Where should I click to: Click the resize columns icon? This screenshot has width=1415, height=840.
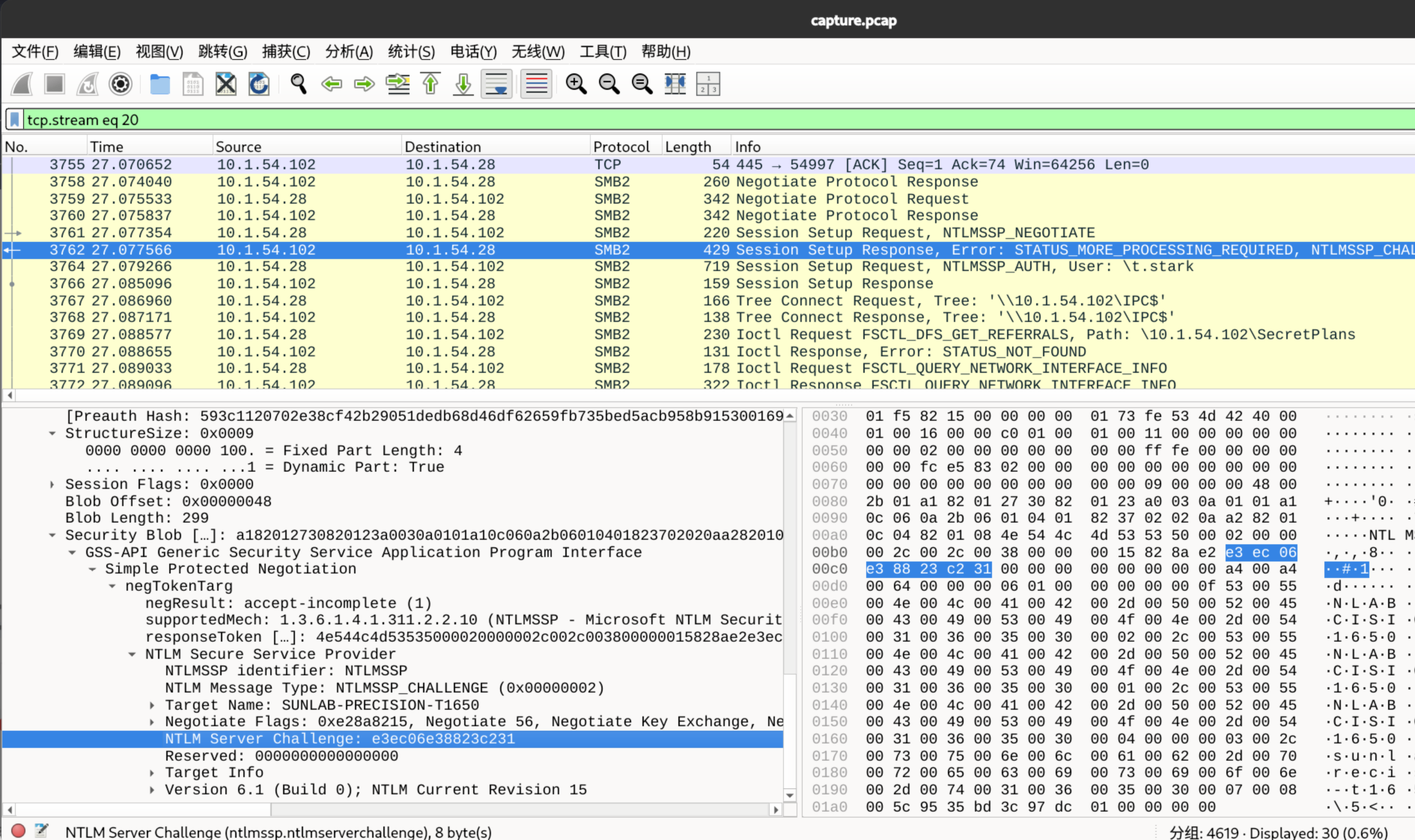[x=675, y=84]
